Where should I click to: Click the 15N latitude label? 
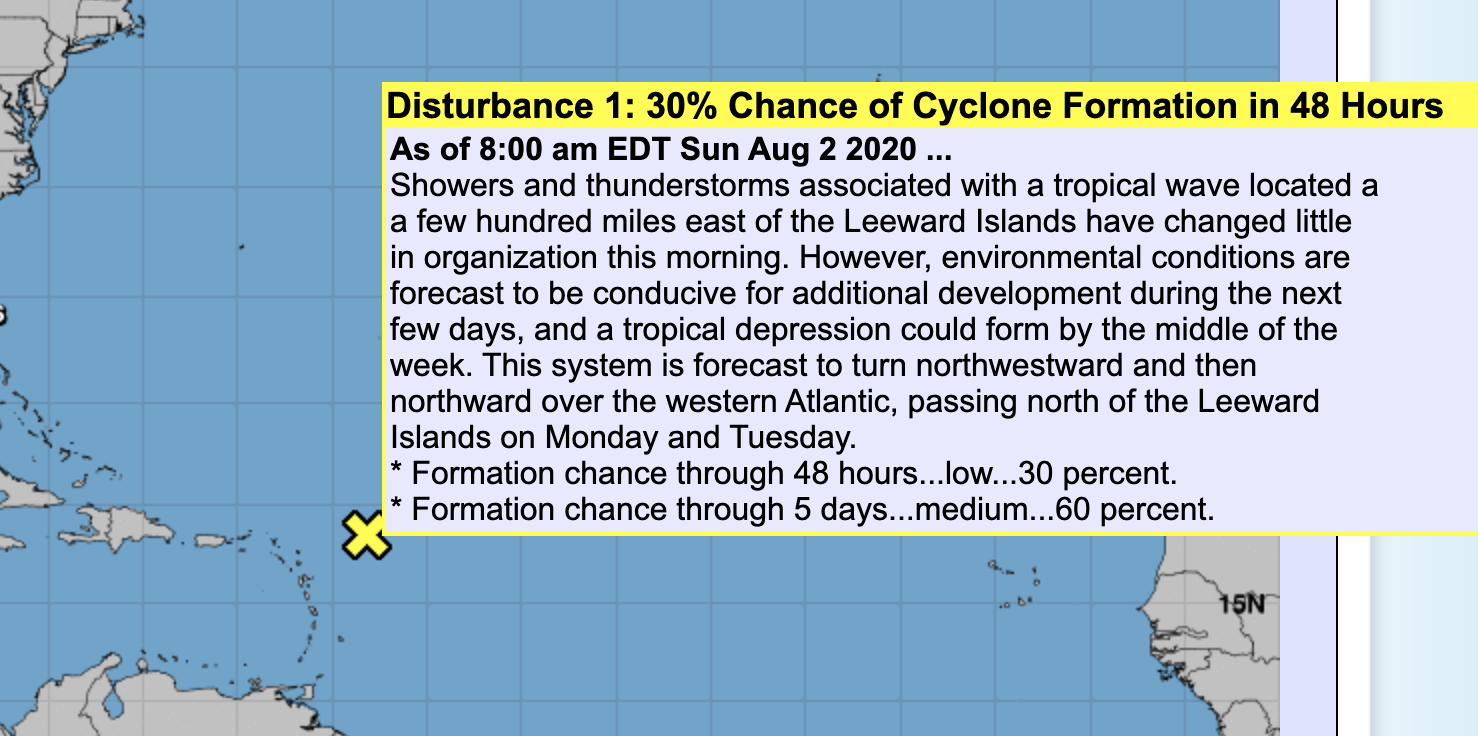tap(1244, 603)
